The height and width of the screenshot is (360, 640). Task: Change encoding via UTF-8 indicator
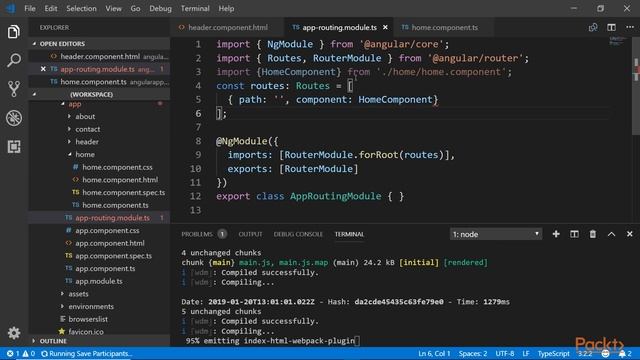tap(505, 353)
